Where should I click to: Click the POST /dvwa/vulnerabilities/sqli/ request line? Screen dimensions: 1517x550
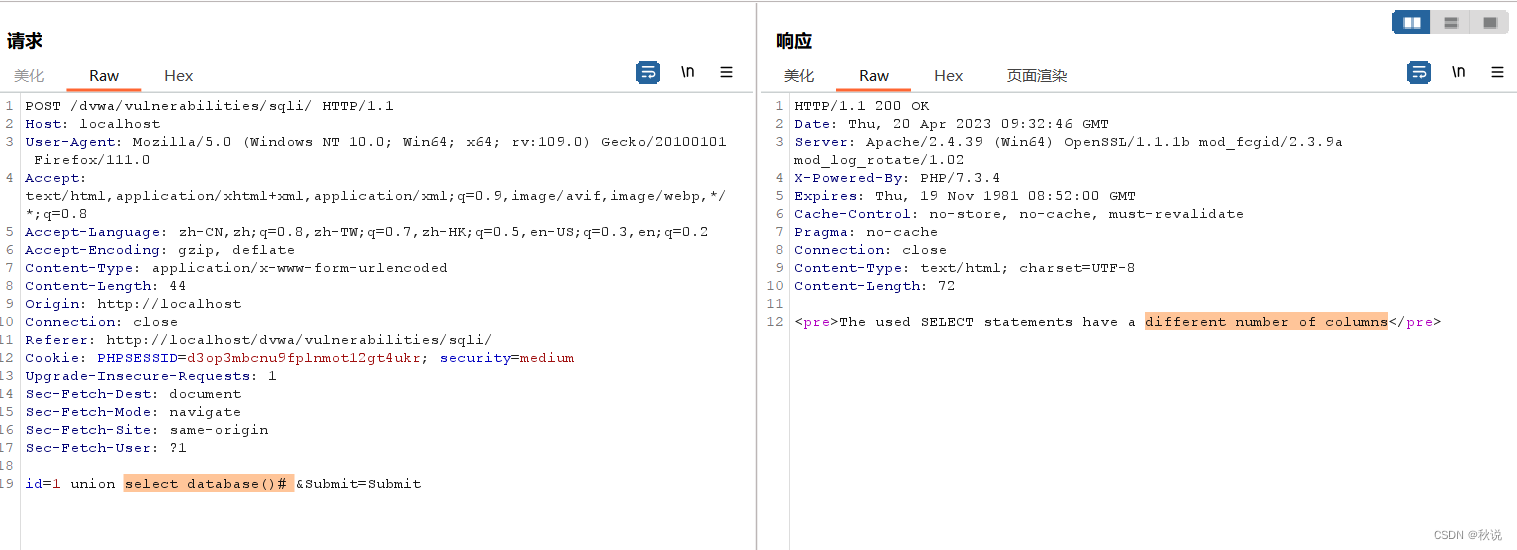(210, 106)
